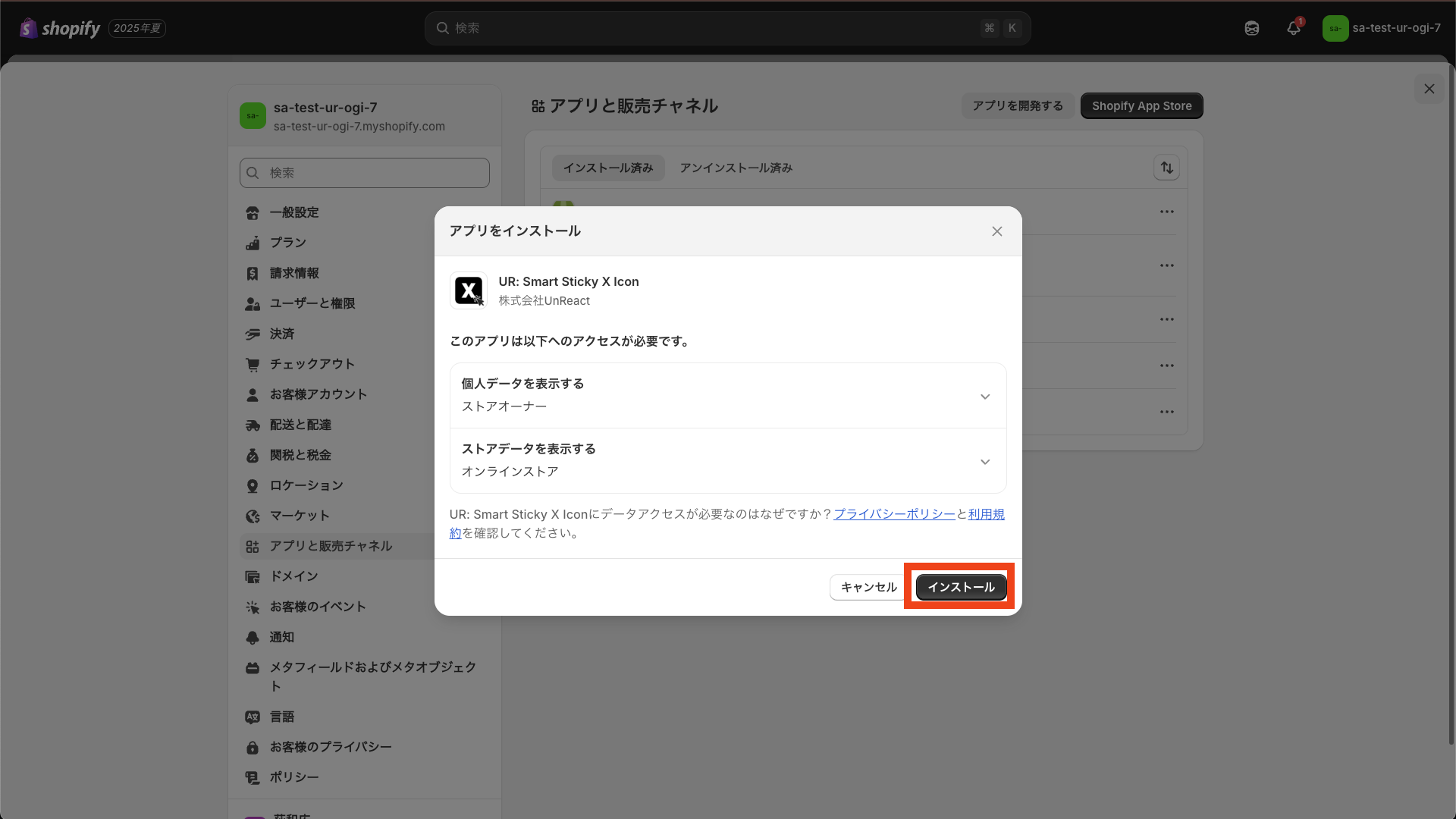Open the General settings store icon
The image size is (1456, 819).
pyautogui.click(x=253, y=213)
